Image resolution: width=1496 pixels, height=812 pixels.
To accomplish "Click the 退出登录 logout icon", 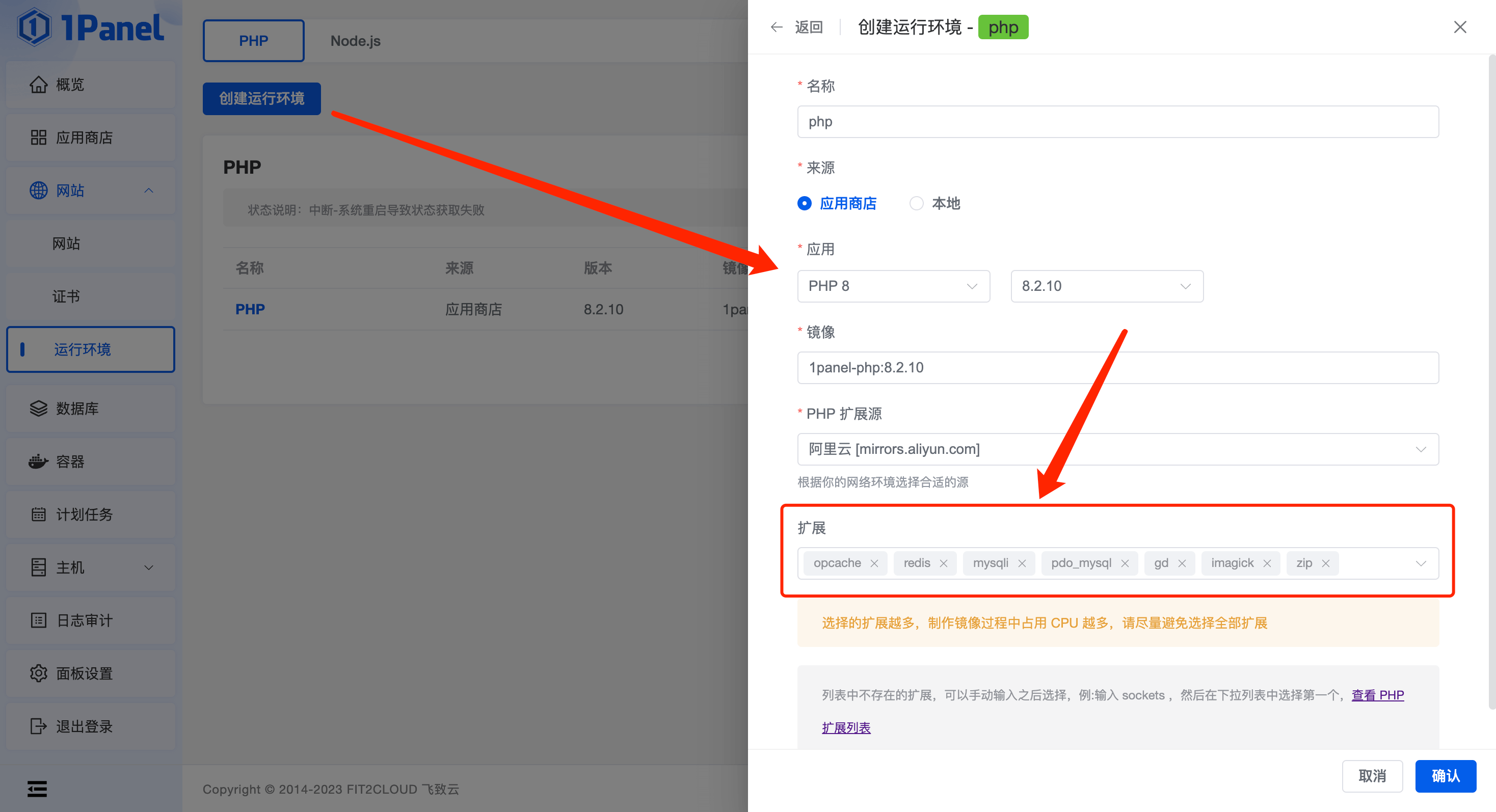I will pos(38,726).
